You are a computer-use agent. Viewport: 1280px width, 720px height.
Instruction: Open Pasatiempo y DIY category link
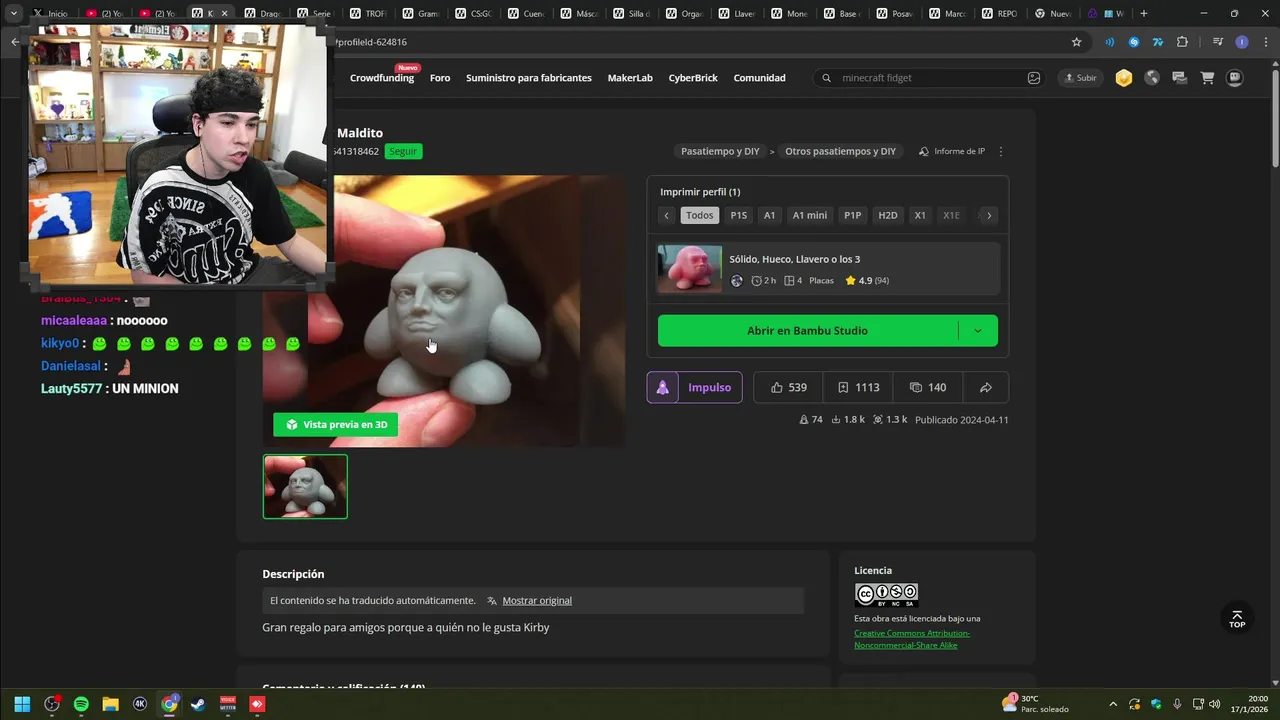tap(720, 152)
